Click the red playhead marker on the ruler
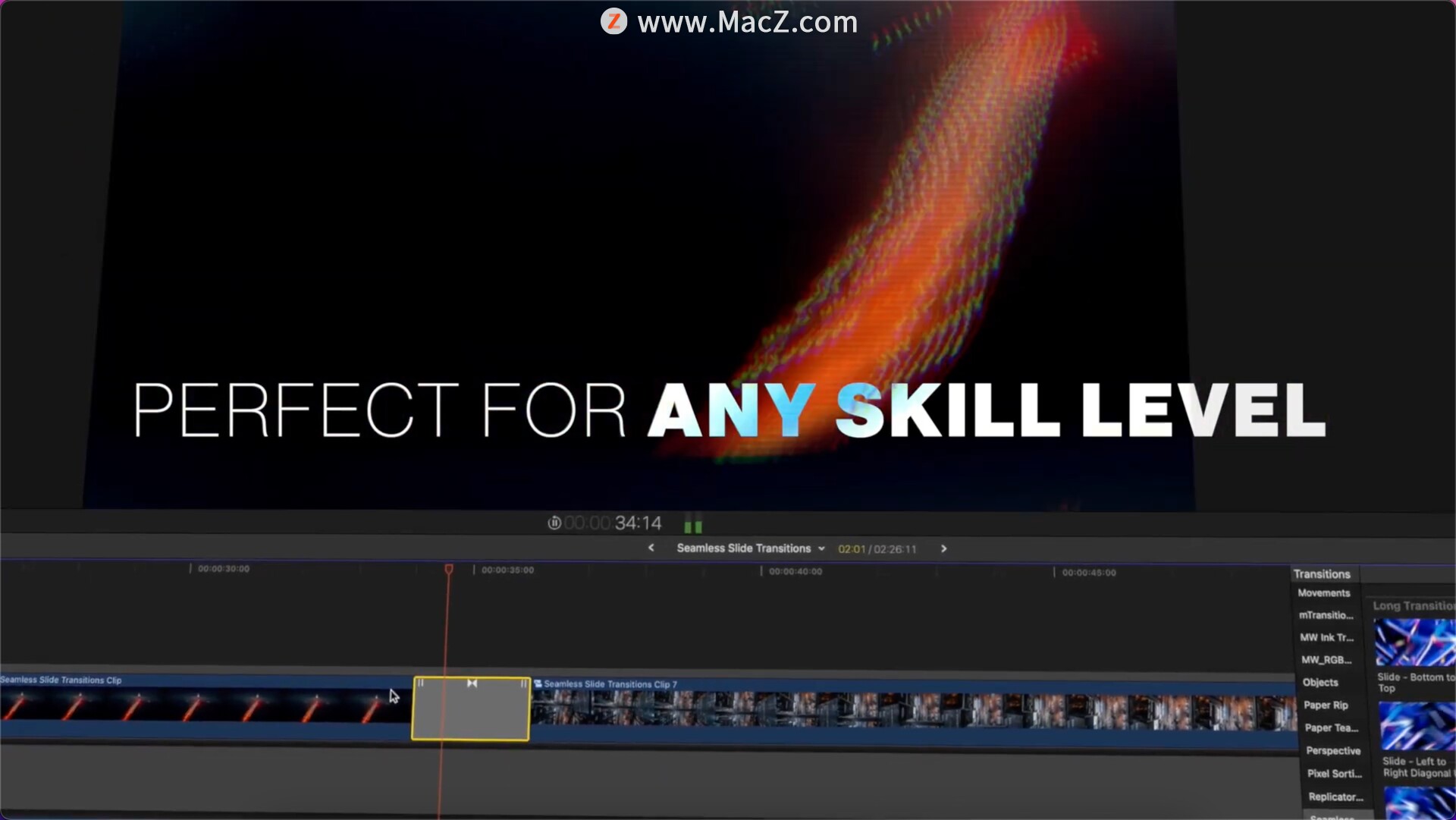This screenshot has width=1456, height=820. point(448,569)
